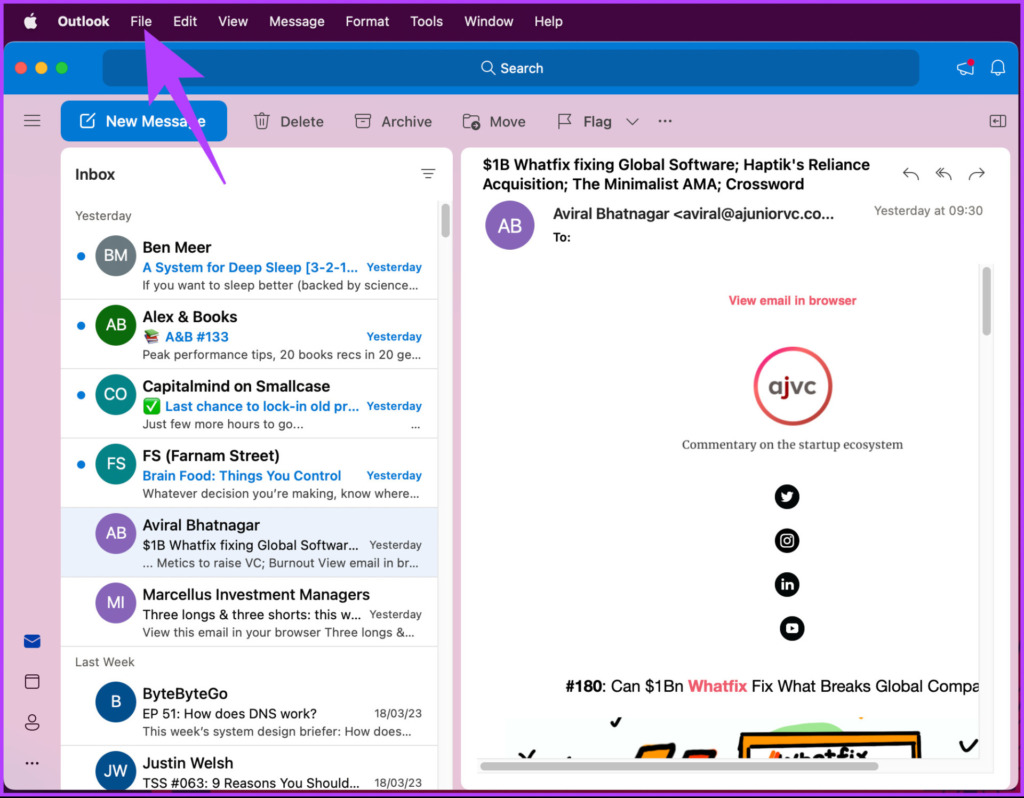Screen dimensions: 1024x798
Task: Open the Inbox filter options
Action: click(x=428, y=174)
